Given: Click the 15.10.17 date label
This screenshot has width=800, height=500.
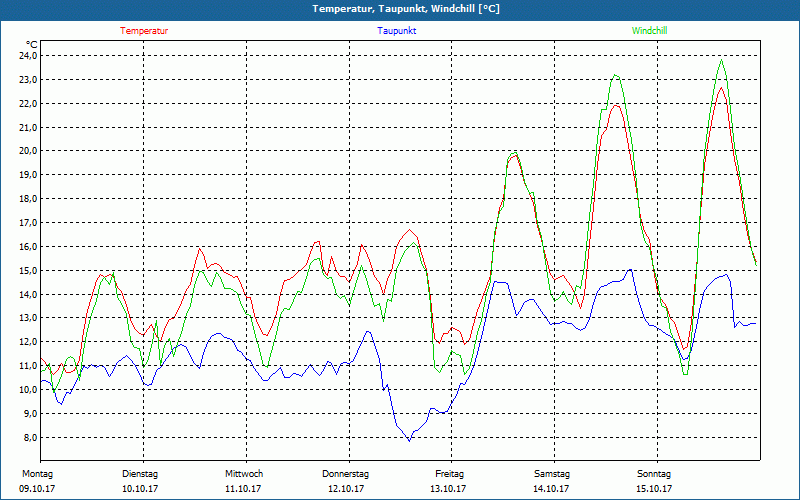Looking at the screenshot, I should (x=654, y=489).
